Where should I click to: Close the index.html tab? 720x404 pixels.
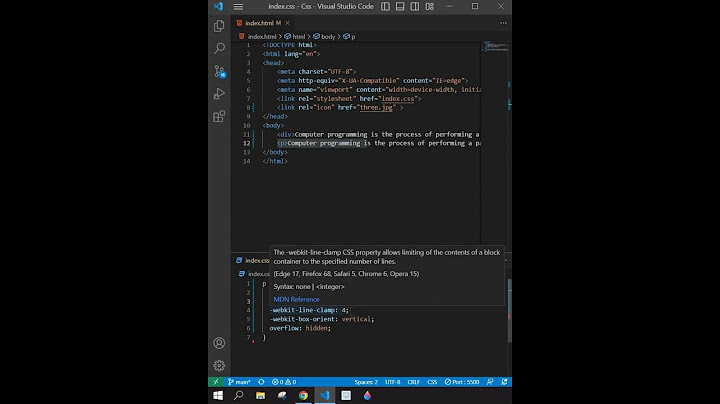point(287,23)
